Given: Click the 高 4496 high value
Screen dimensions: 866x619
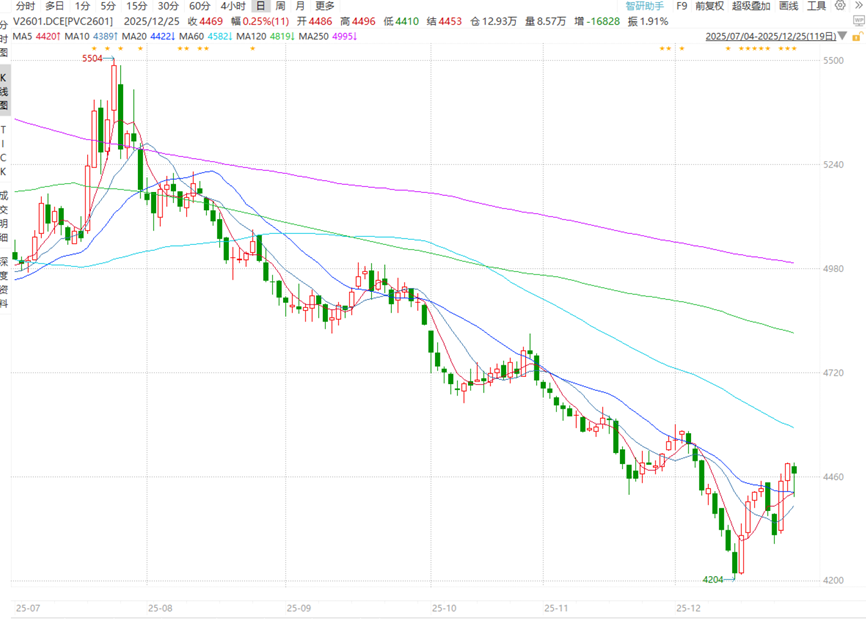Looking at the screenshot, I should pyautogui.click(x=358, y=22).
